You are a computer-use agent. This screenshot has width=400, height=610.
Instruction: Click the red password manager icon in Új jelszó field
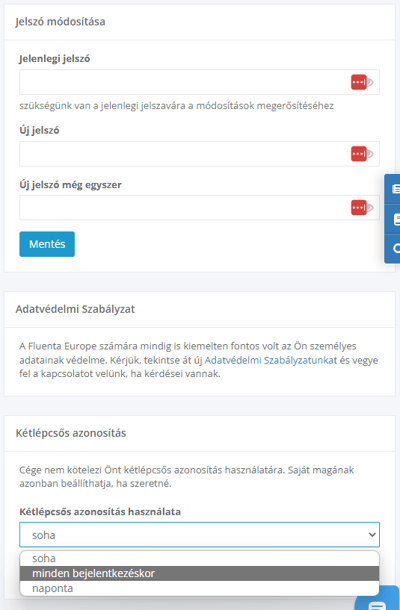point(358,154)
